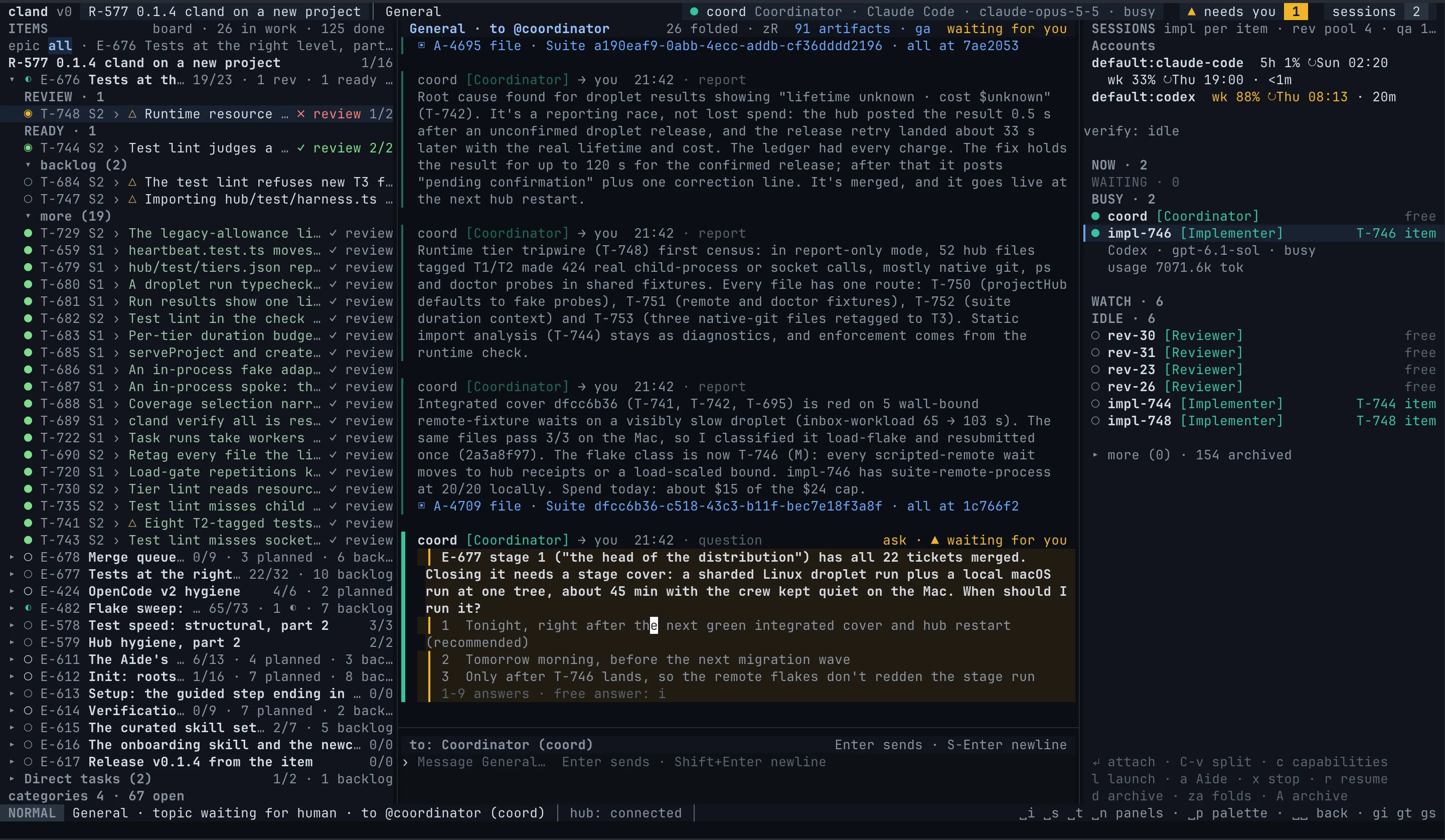Open artifact link A-4695 file Suite a190eaf9

(718, 45)
